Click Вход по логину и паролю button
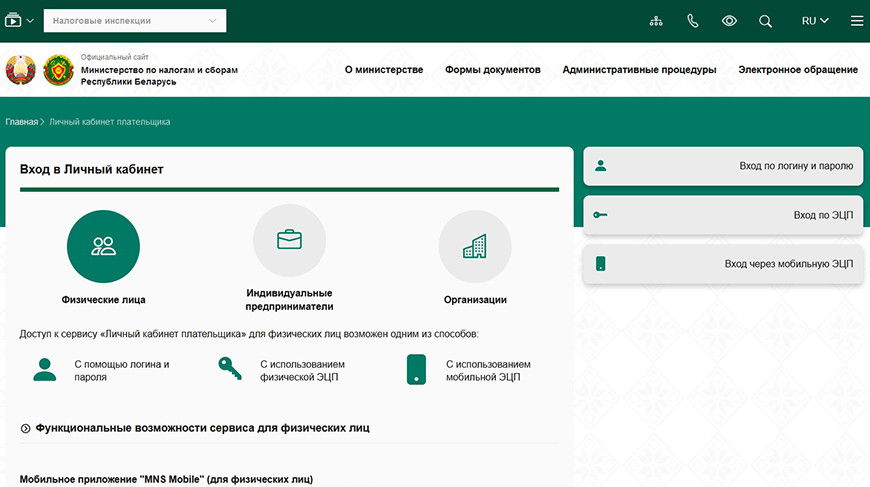The image size is (870, 487). coord(723,166)
